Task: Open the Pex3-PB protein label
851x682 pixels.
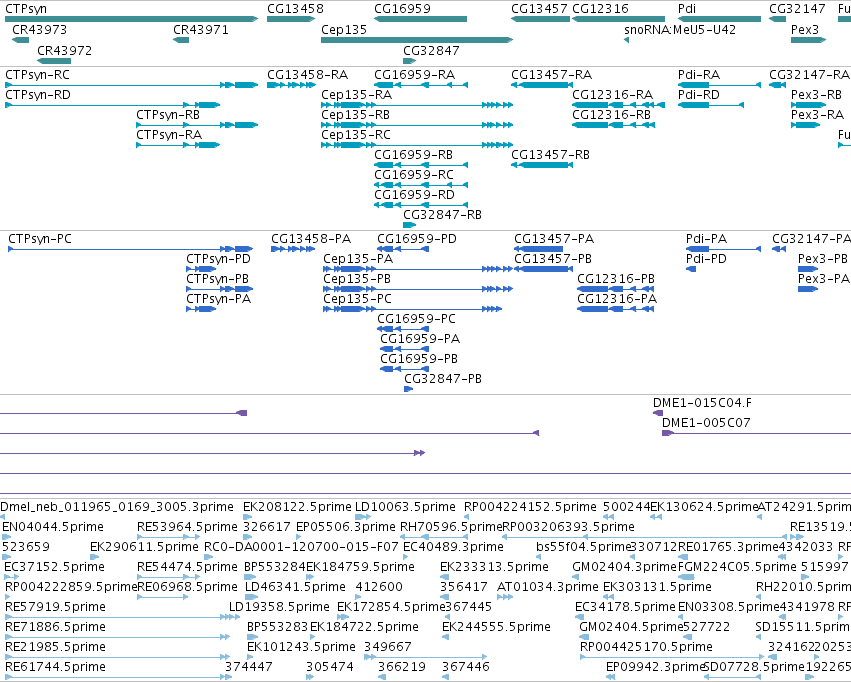Action: (x=823, y=259)
